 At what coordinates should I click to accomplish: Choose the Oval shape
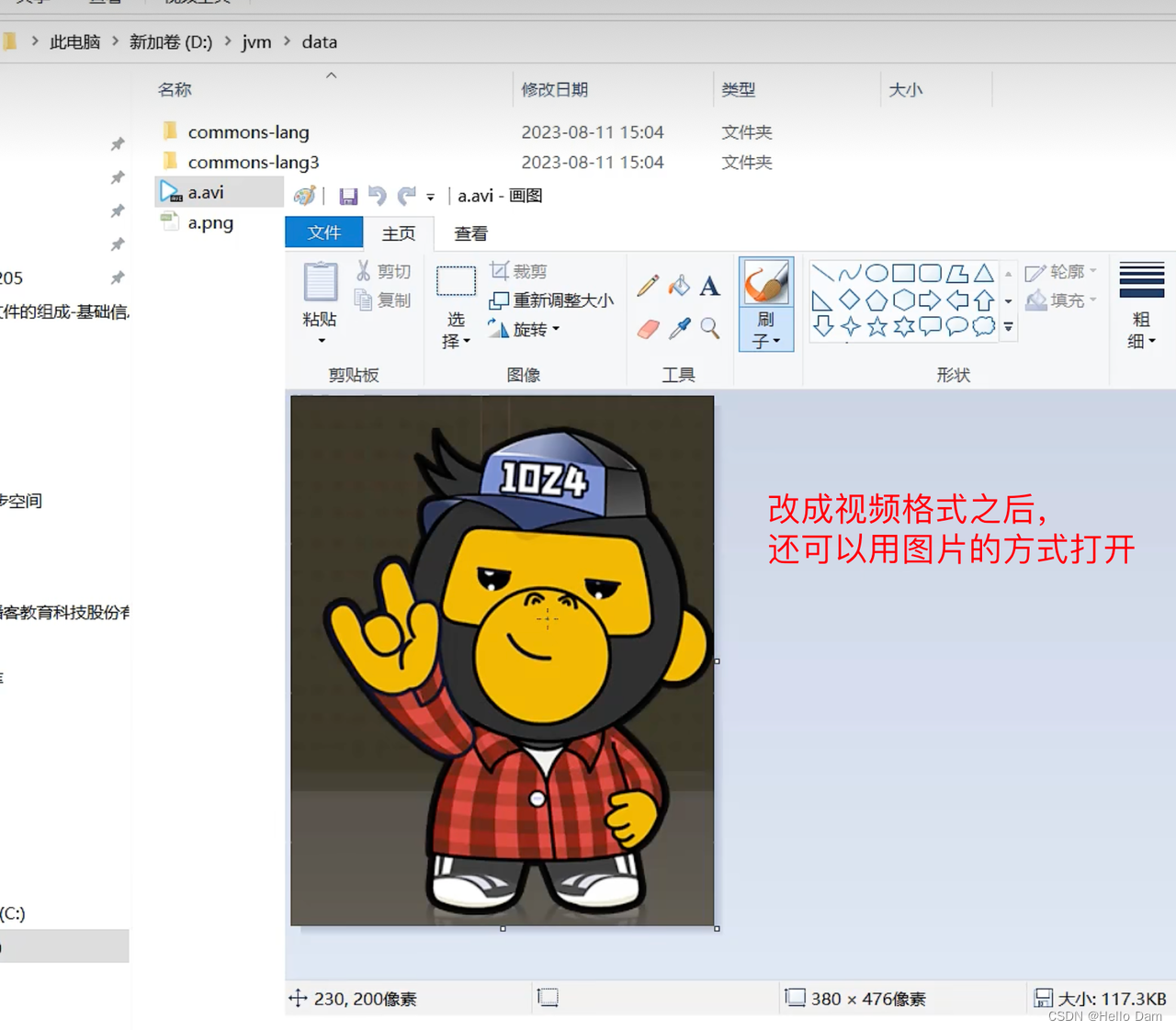[x=876, y=273]
